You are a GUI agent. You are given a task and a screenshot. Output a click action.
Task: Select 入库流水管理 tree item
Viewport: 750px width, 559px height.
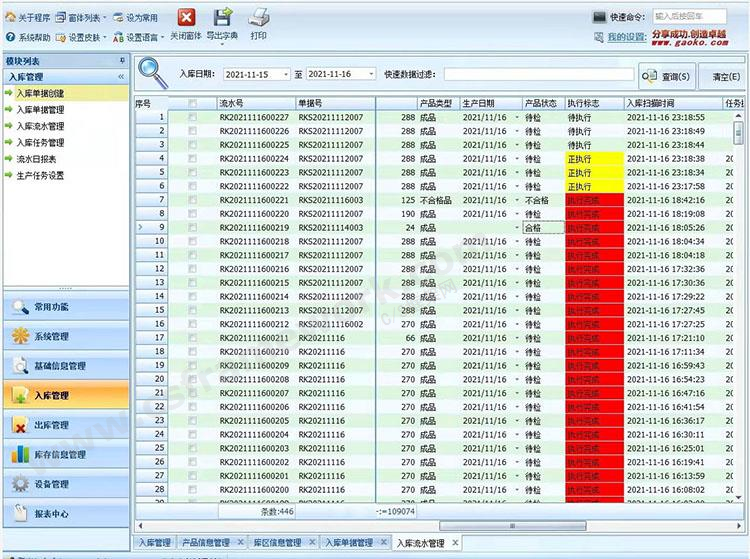40,126
